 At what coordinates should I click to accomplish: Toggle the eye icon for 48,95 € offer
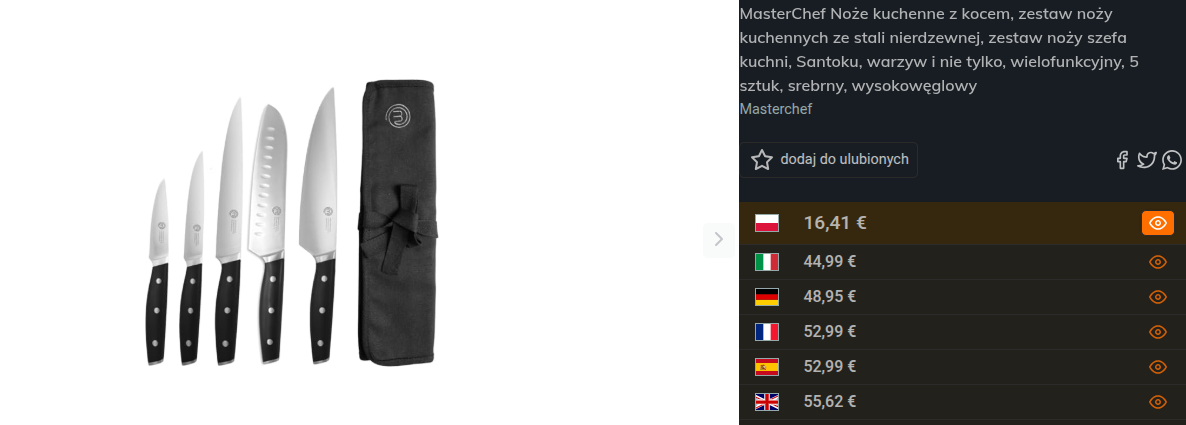[1157, 297]
